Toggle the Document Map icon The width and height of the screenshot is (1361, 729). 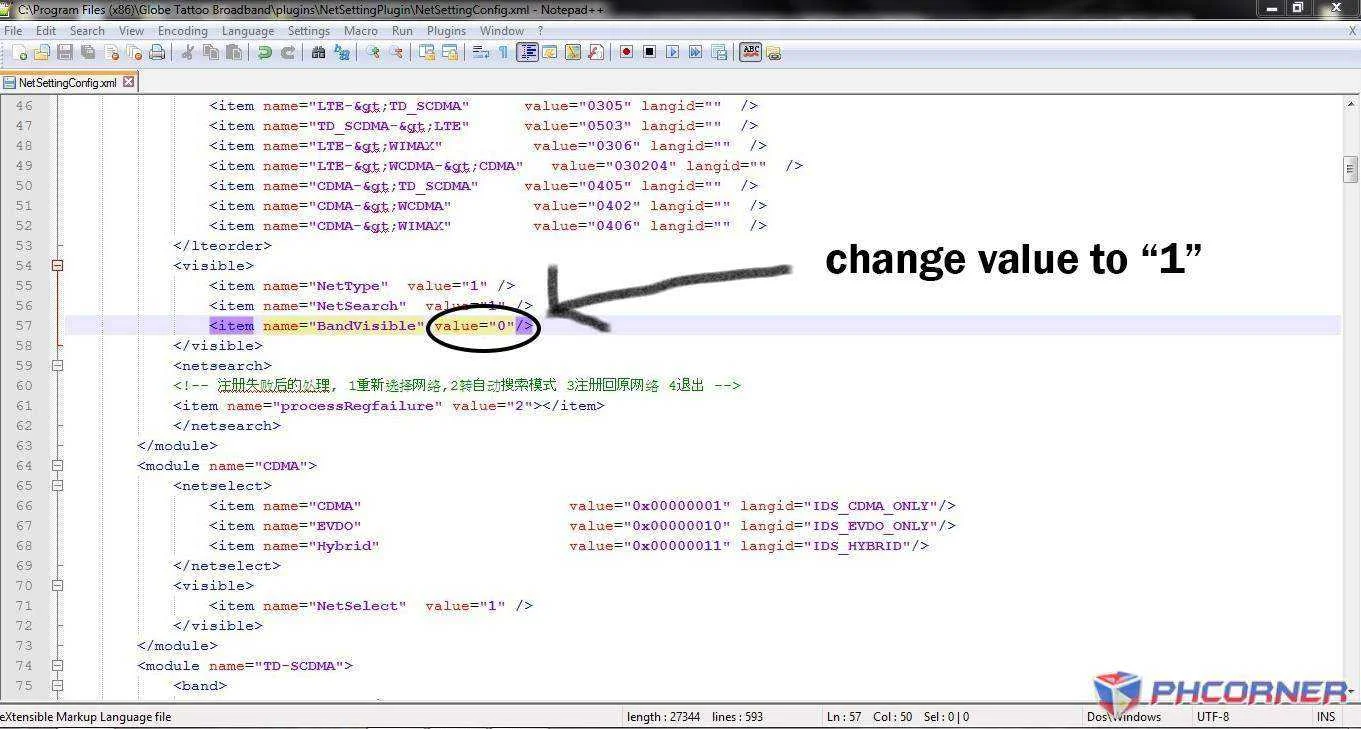(572, 52)
